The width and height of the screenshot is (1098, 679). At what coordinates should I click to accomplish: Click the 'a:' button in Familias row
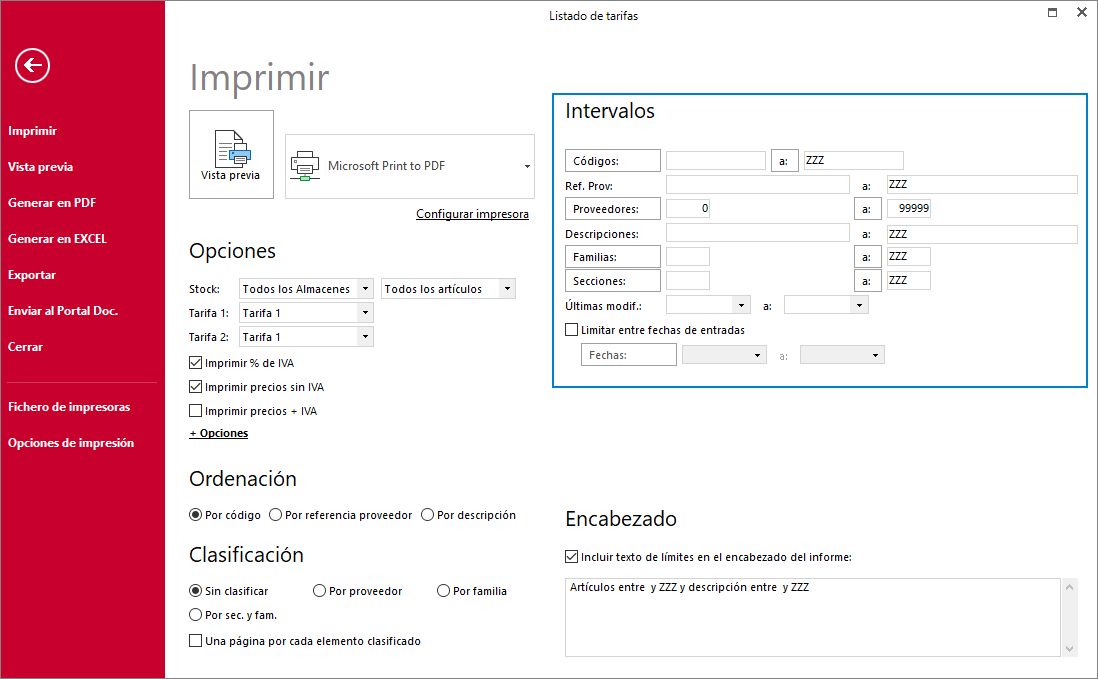868,257
